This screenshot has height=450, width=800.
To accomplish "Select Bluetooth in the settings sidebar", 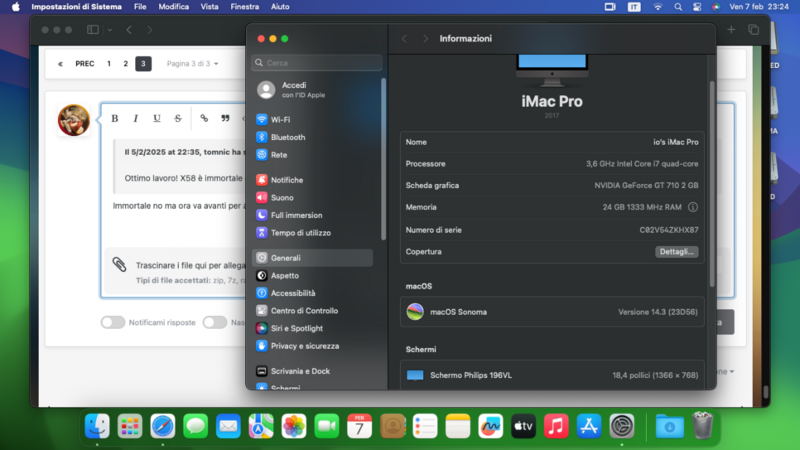I will (x=287, y=137).
